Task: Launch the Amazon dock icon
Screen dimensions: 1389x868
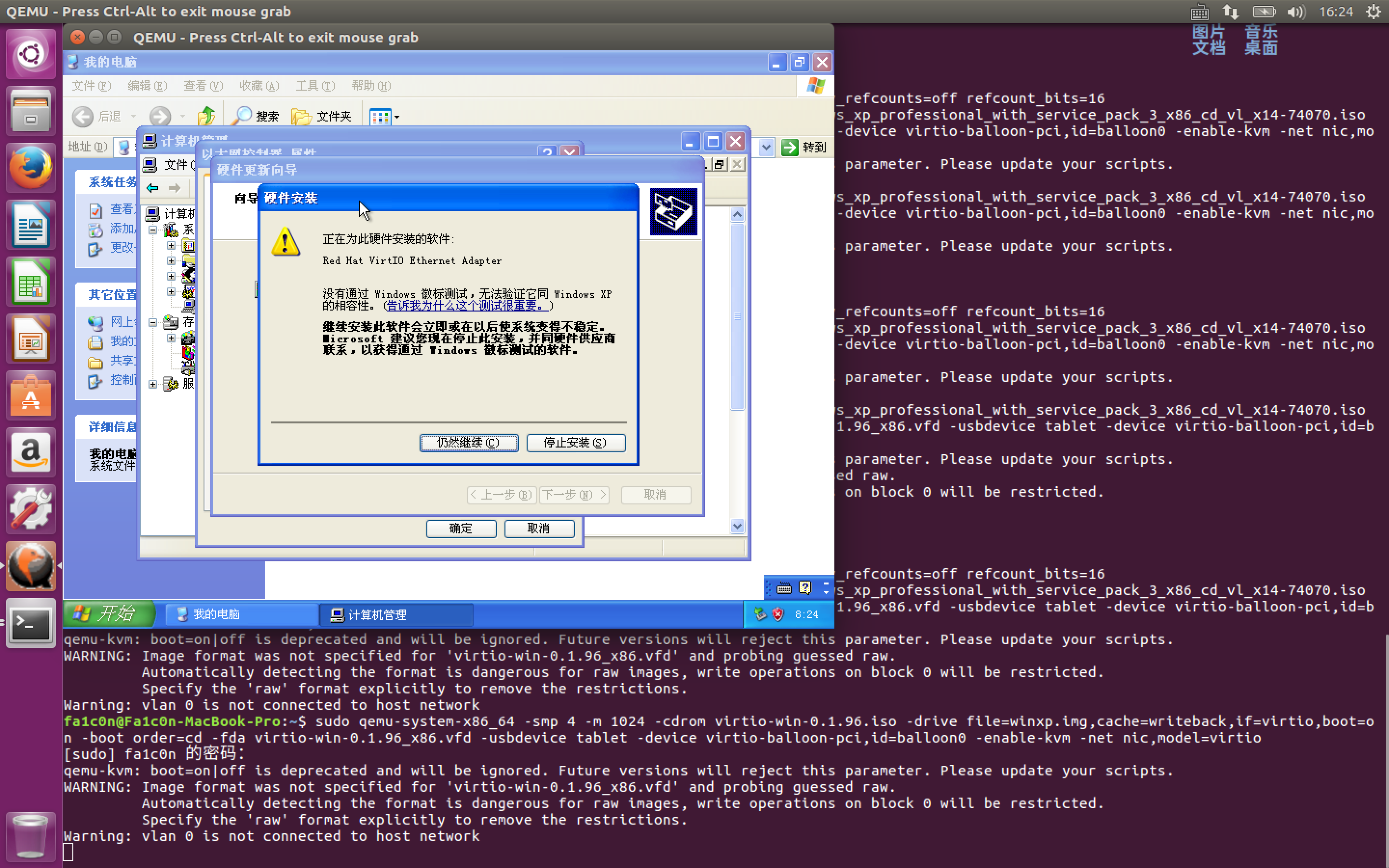Action: point(30,453)
